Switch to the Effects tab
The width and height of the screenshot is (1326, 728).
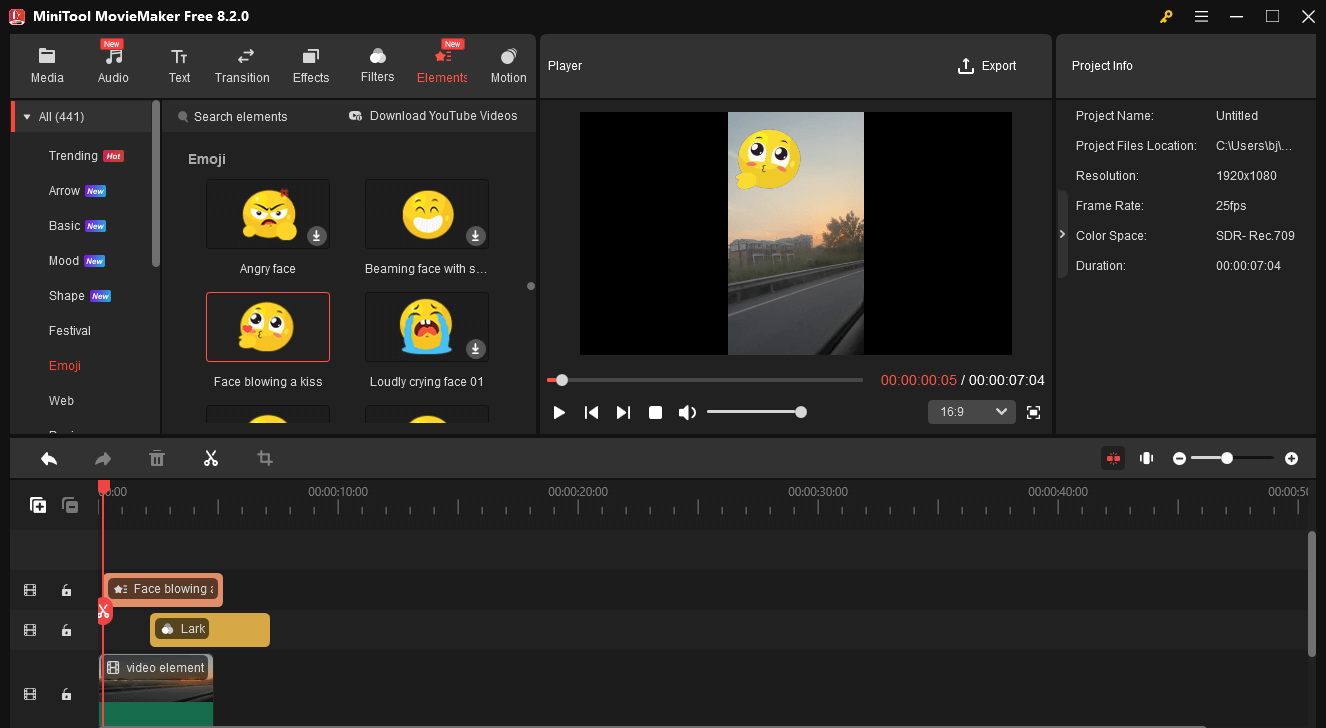pos(311,66)
